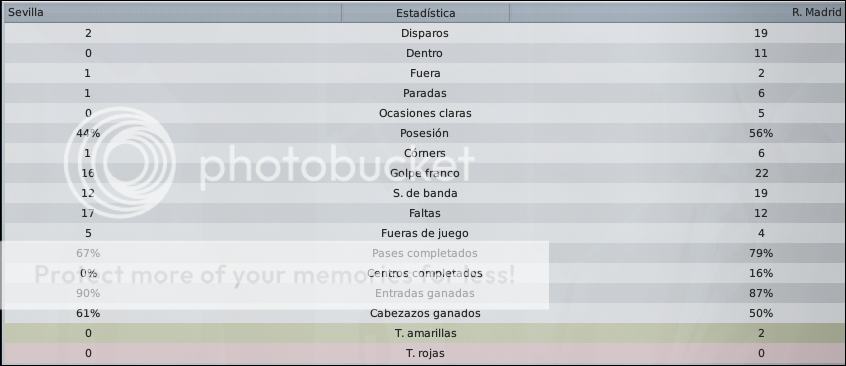Click the Golpe franco label
Image resolution: width=846 pixels, height=366 pixels.
pyautogui.click(x=425, y=173)
